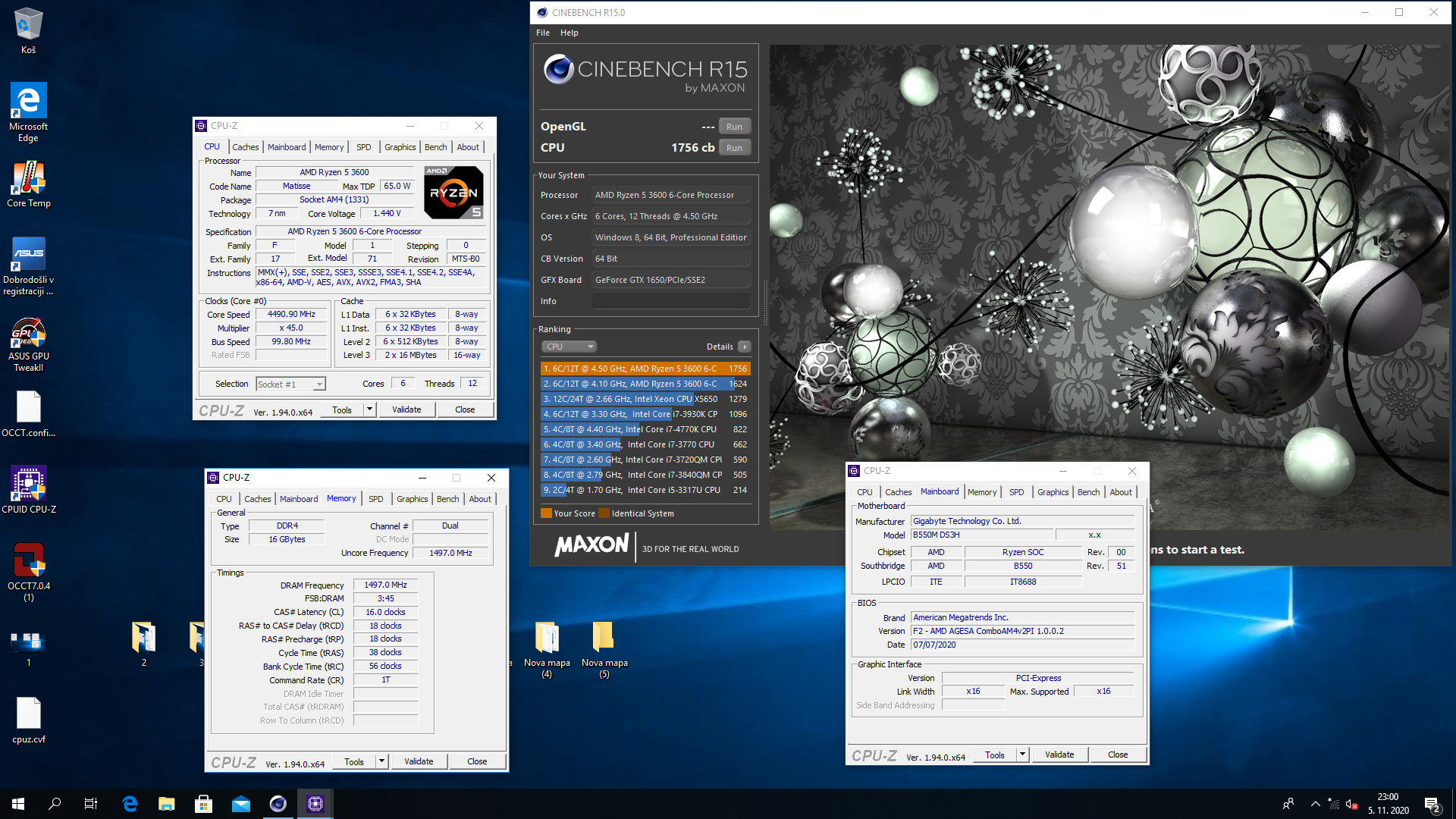1456x819 pixels.
Task: Switch to Graphics tab in Mainboard tab CPU-Z window
Action: (x=1053, y=492)
